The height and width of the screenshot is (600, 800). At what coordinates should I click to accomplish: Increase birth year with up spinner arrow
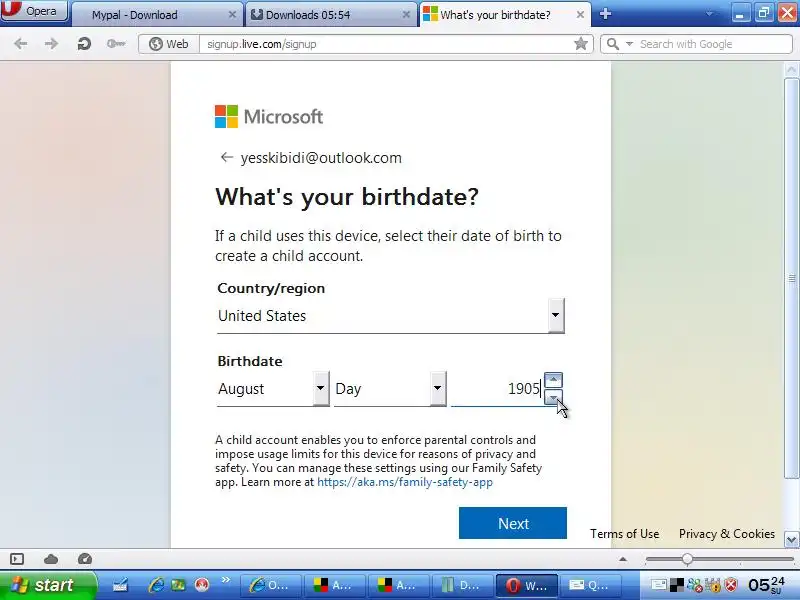click(554, 380)
